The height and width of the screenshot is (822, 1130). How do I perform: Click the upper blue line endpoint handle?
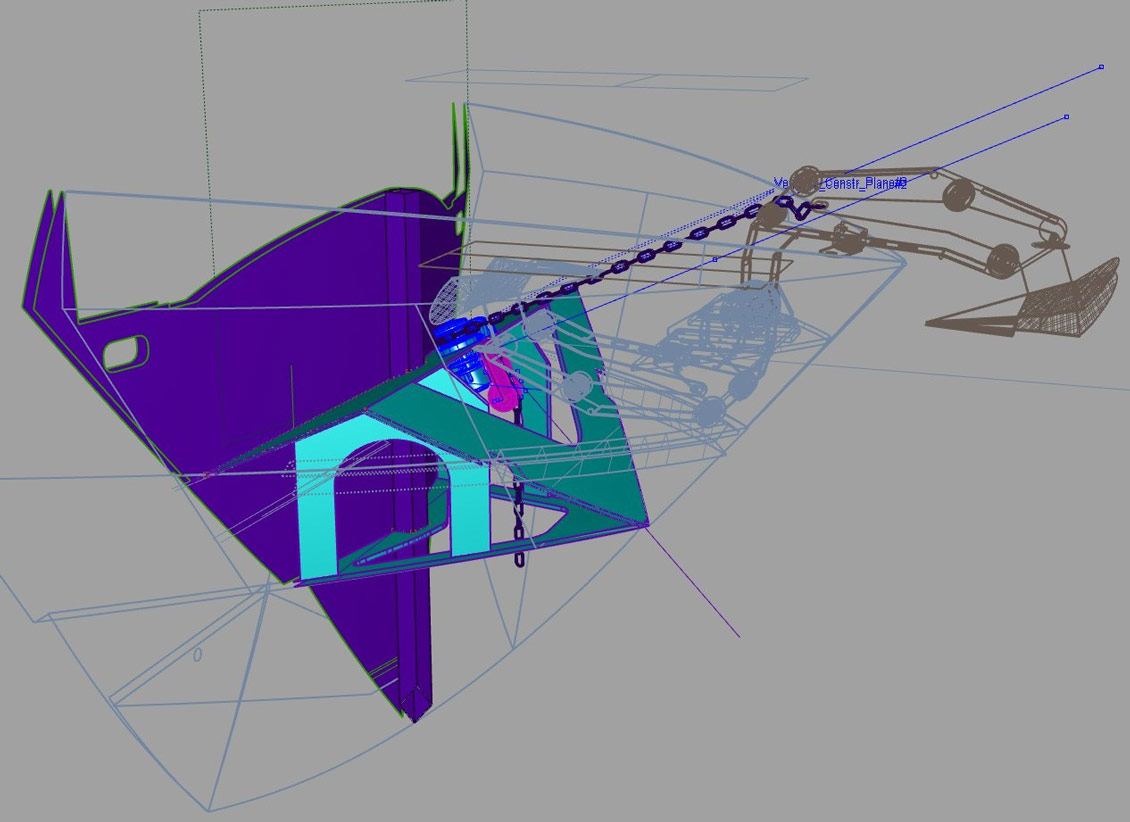1101,67
